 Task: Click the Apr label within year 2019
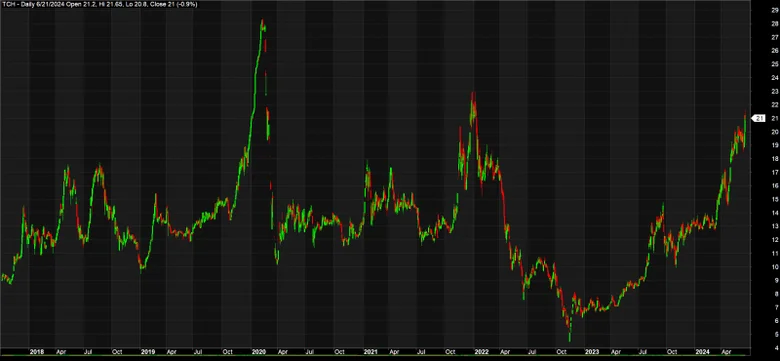coord(172,352)
